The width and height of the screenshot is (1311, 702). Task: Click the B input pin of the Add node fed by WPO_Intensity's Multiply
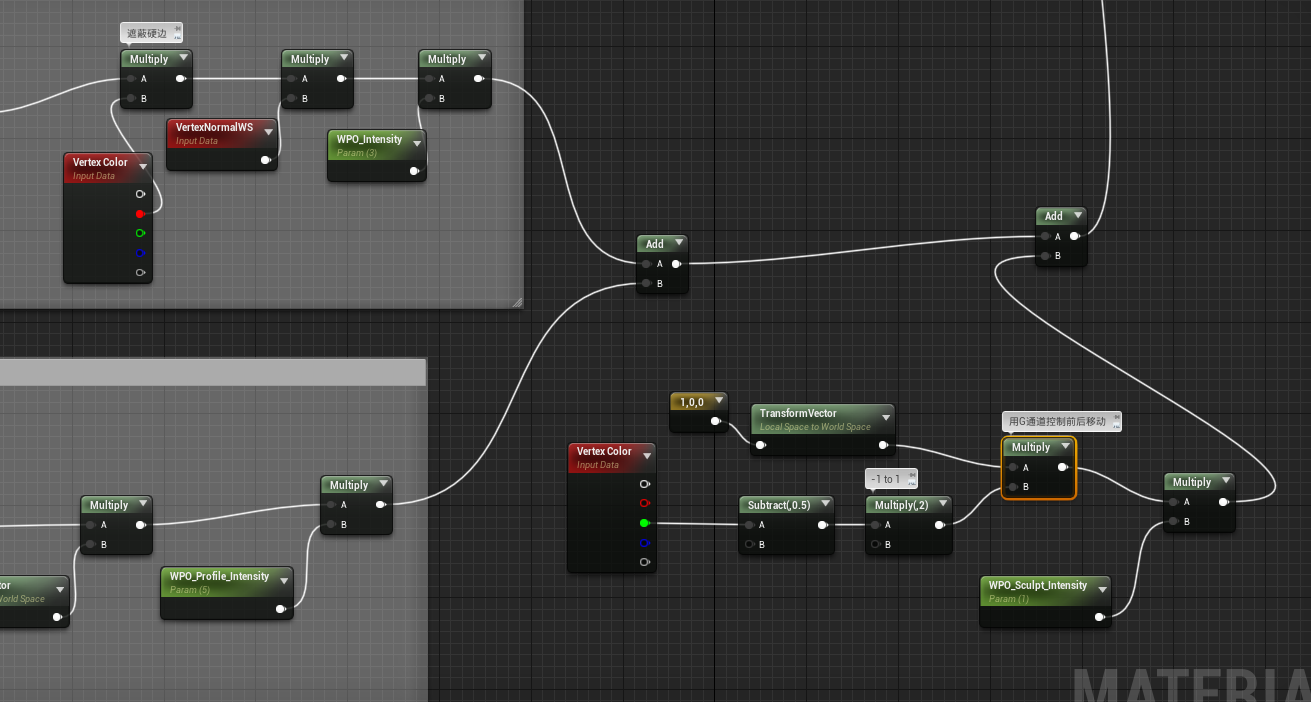[647, 284]
